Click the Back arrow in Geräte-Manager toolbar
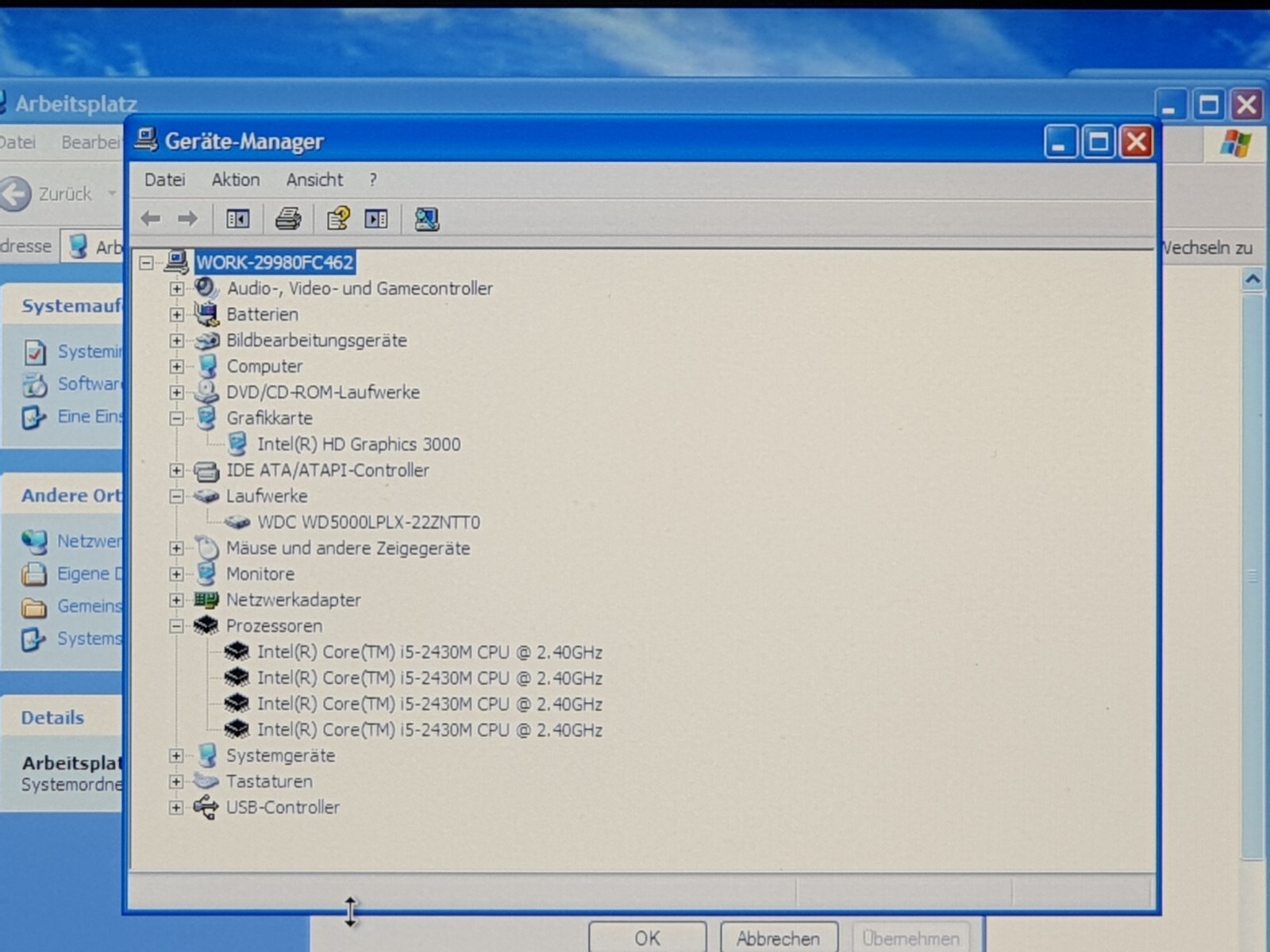Screen dimensions: 1270x952 150,218
